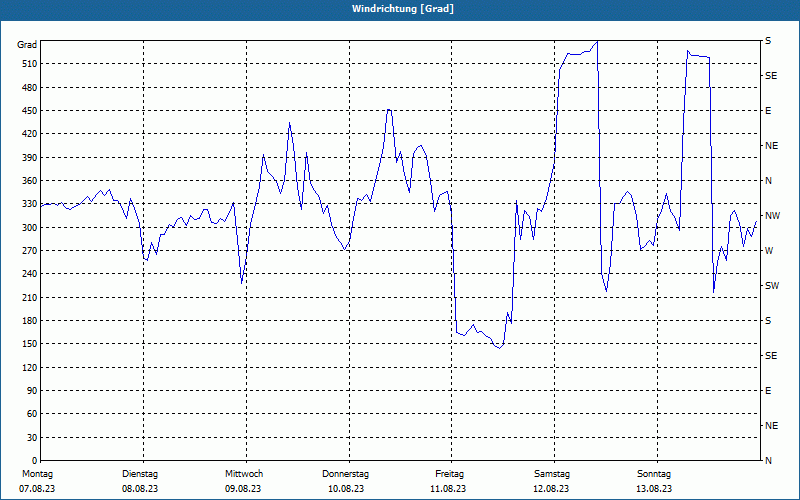
Task: Click the "Freitag" day label
Action: (x=449, y=474)
